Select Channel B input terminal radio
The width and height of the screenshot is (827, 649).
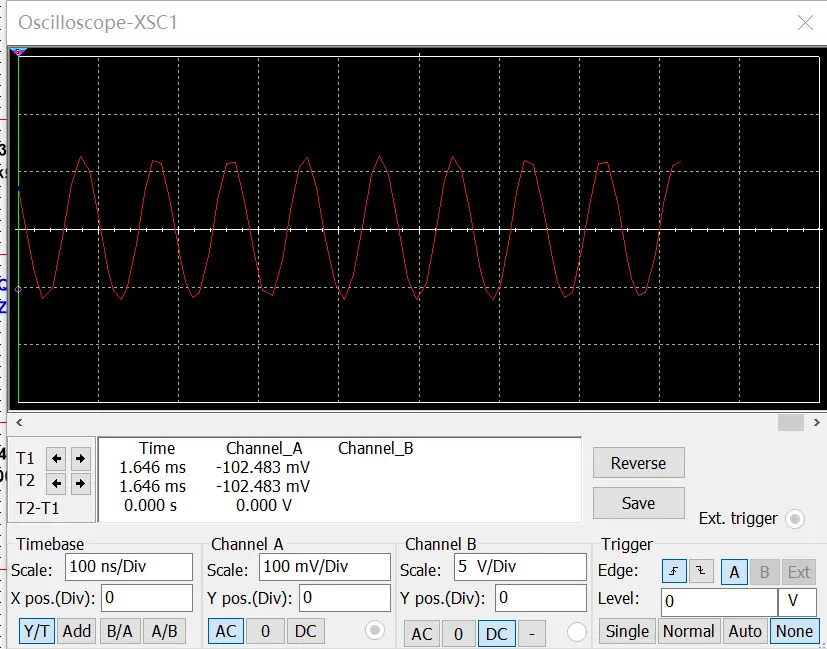point(576,632)
